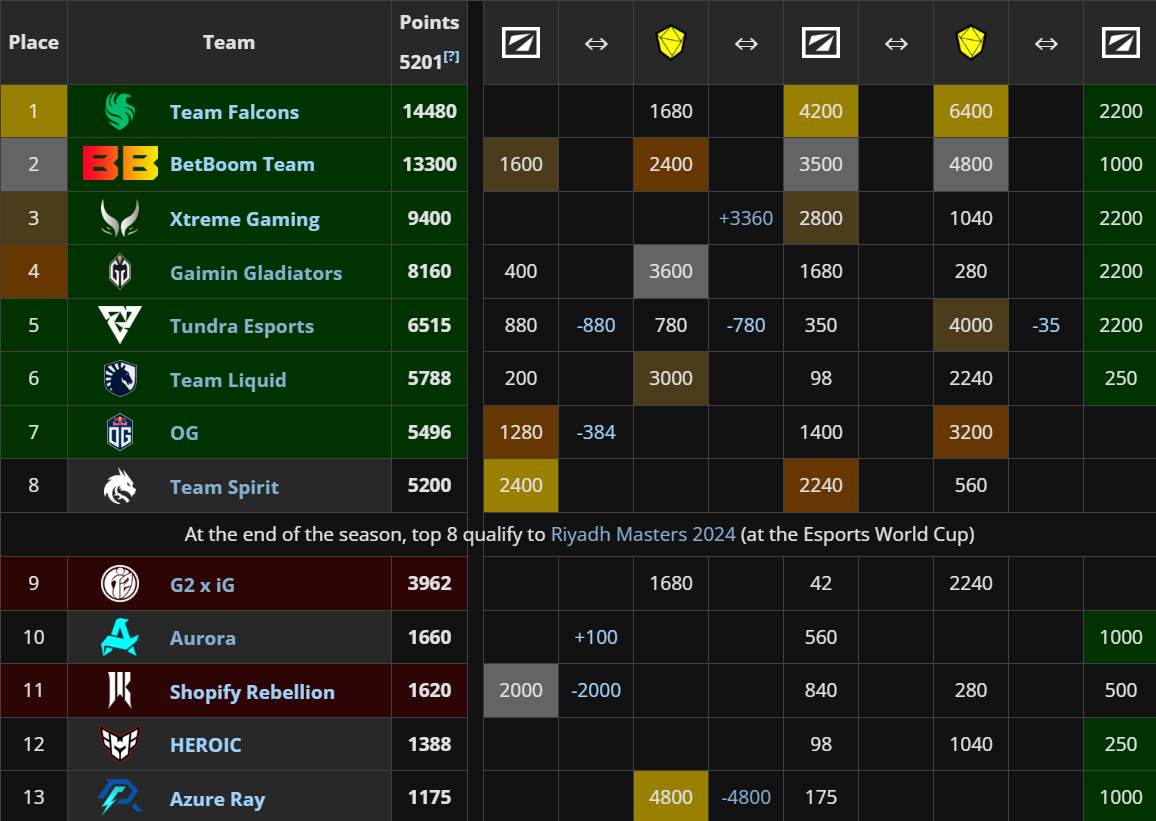Click the Team column header
Screen dimensions: 1156x821
click(x=229, y=42)
